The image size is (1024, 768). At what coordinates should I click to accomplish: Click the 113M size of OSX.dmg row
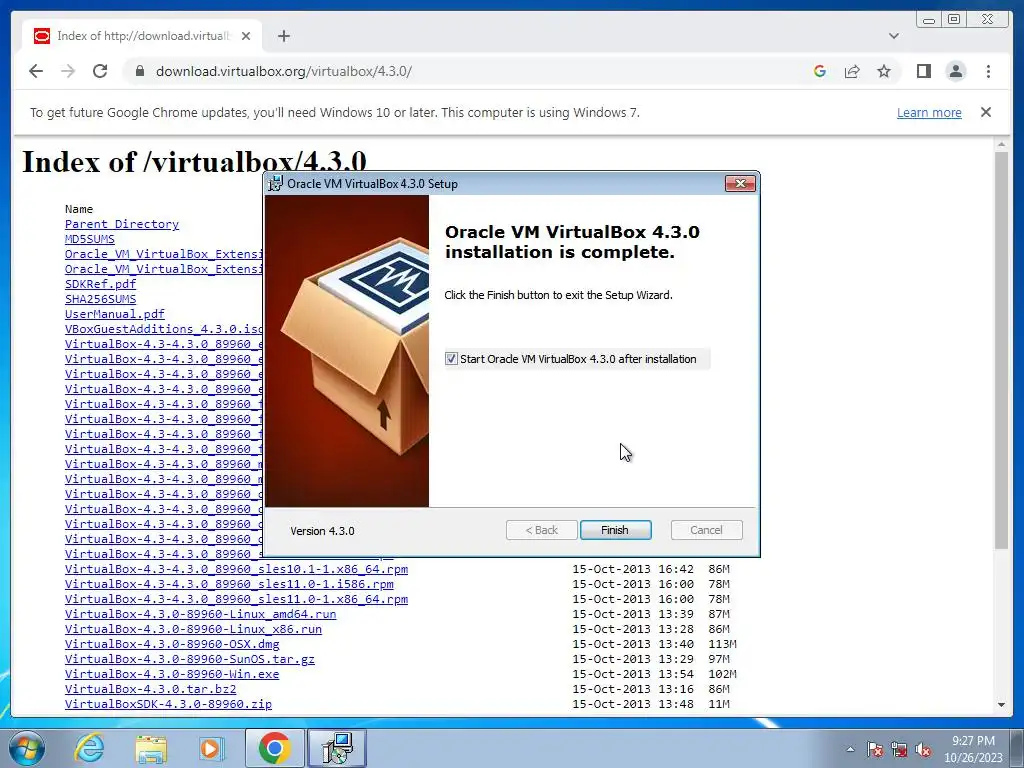pyautogui.click(x=722, y=644)
